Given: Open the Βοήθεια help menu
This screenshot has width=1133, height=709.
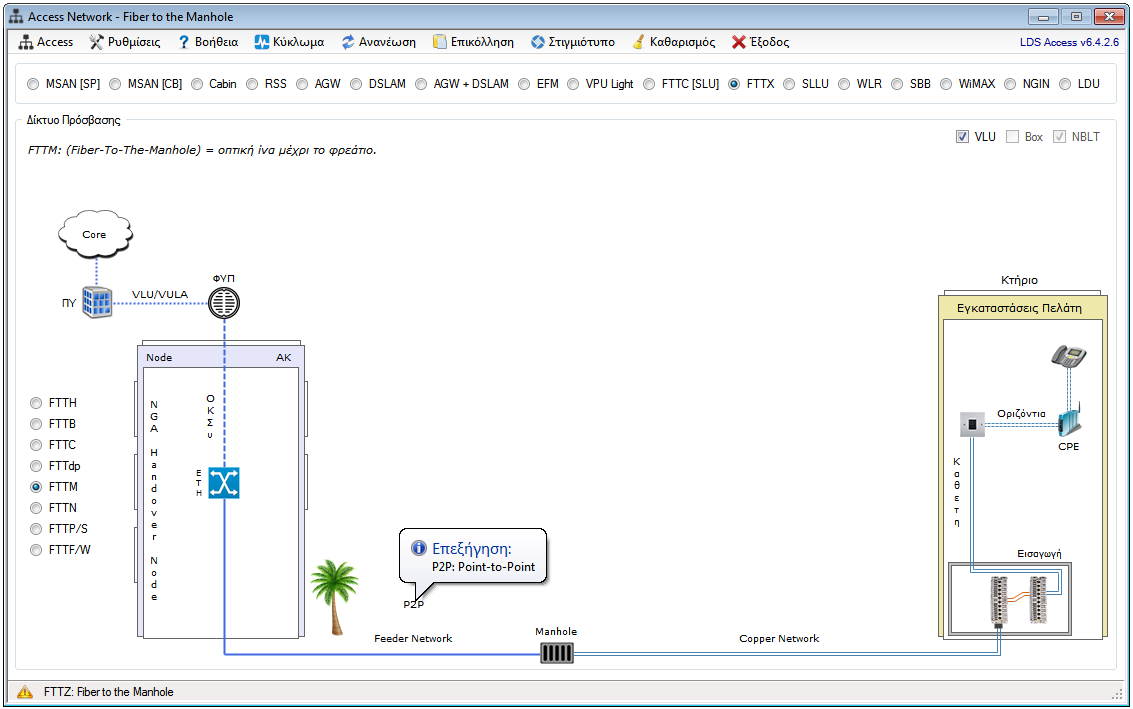Looking at the screenshot, I should pos(208,42).
